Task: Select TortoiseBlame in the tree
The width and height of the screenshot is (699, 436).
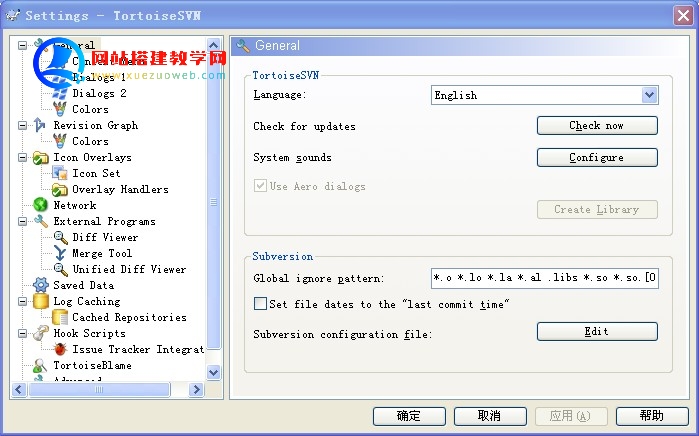Action: (92, 366)
